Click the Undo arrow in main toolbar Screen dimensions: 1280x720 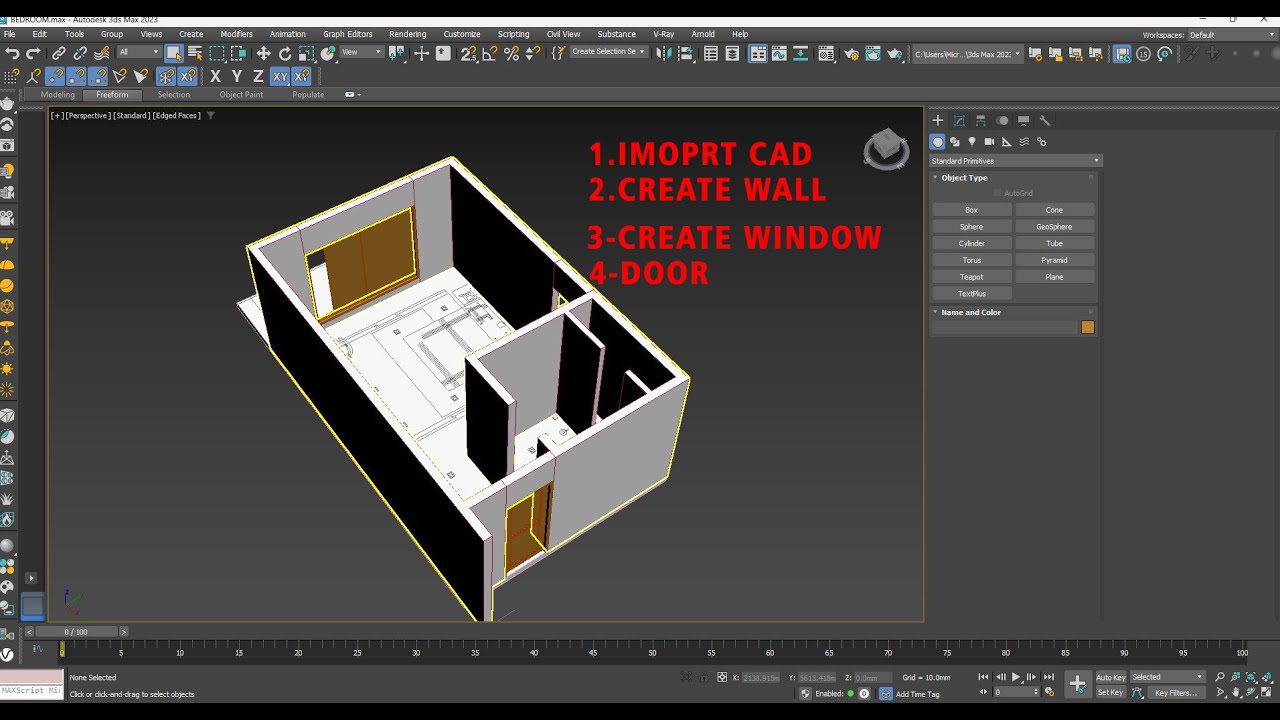pyautogui.click(x=12, y=53)
